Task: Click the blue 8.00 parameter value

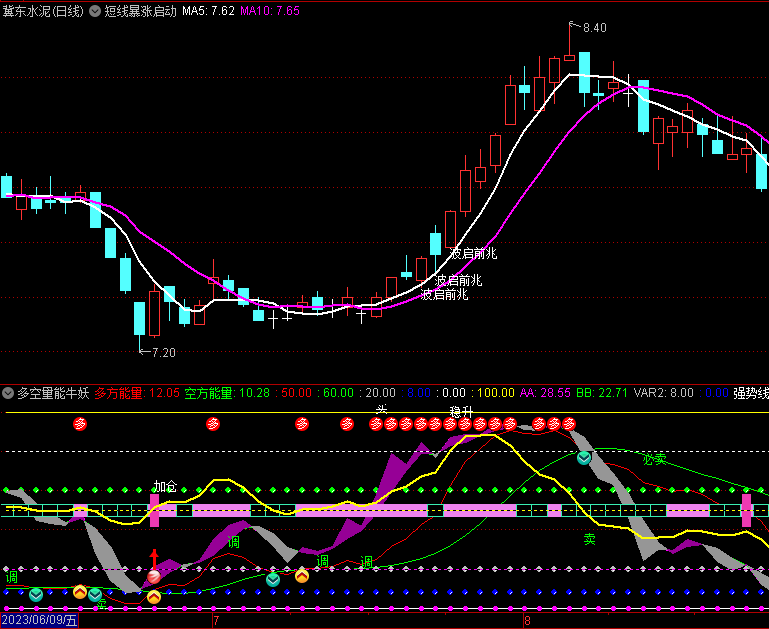Action: (x=419, y=393)
